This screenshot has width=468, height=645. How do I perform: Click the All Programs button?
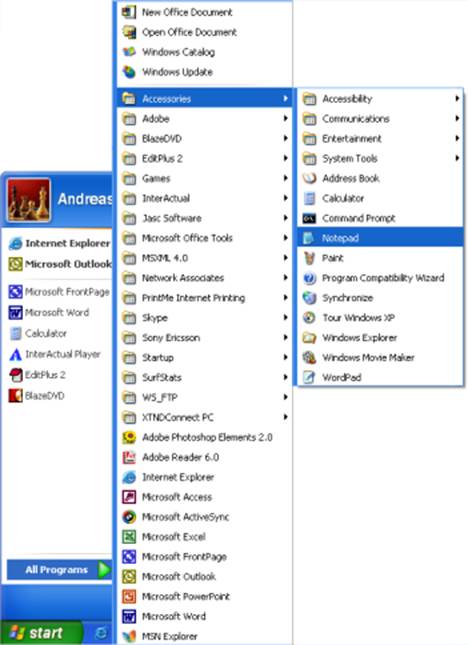pos(59,570)
